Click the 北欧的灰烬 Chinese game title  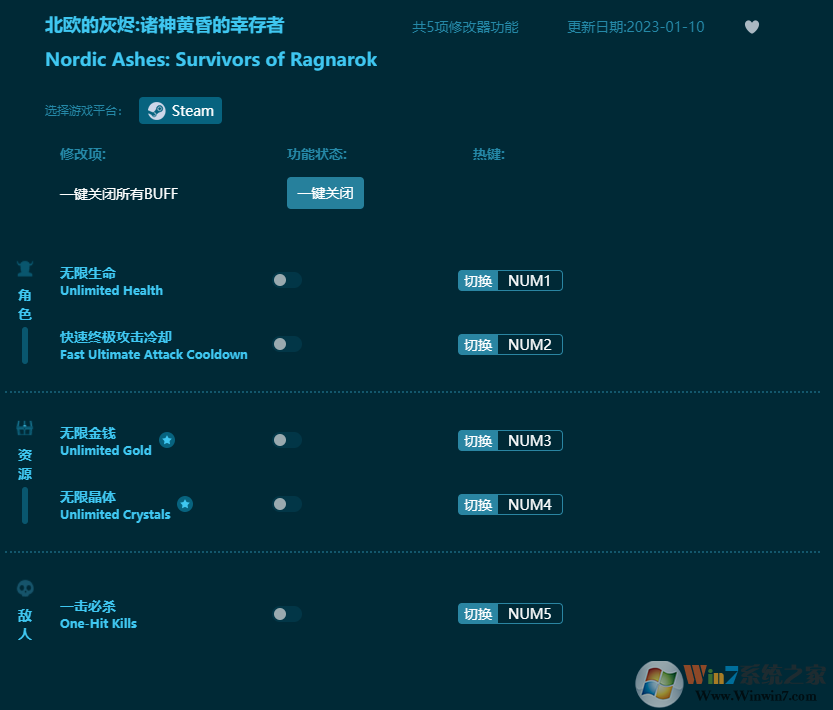pyautogui.click(x=165, y=26)
